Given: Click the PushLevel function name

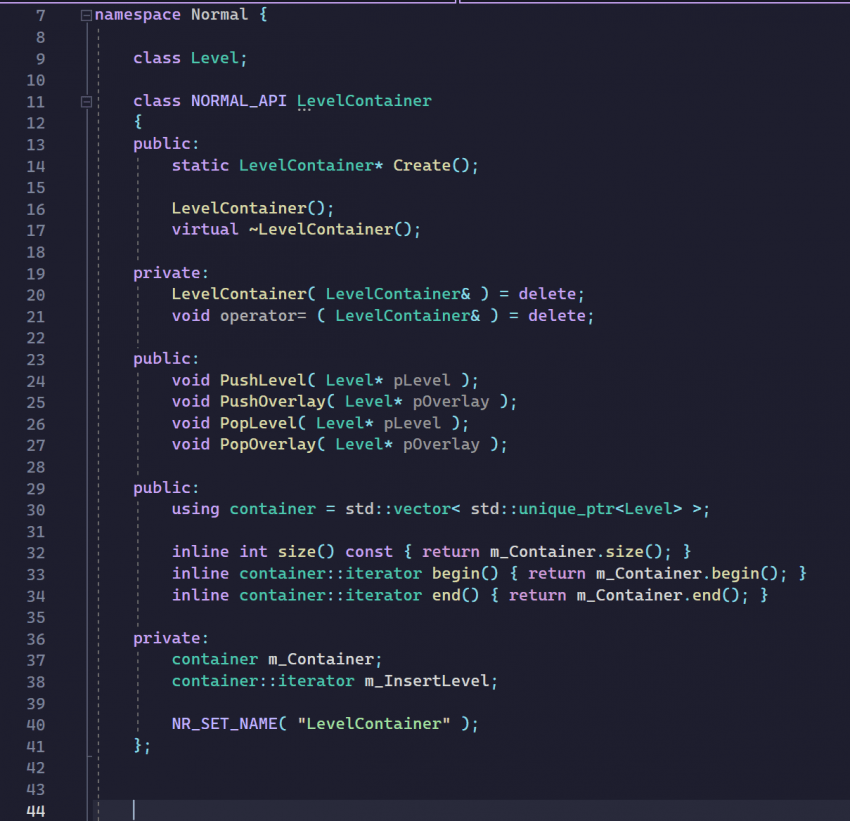Looking at the screenshot, I should point(263,380).
